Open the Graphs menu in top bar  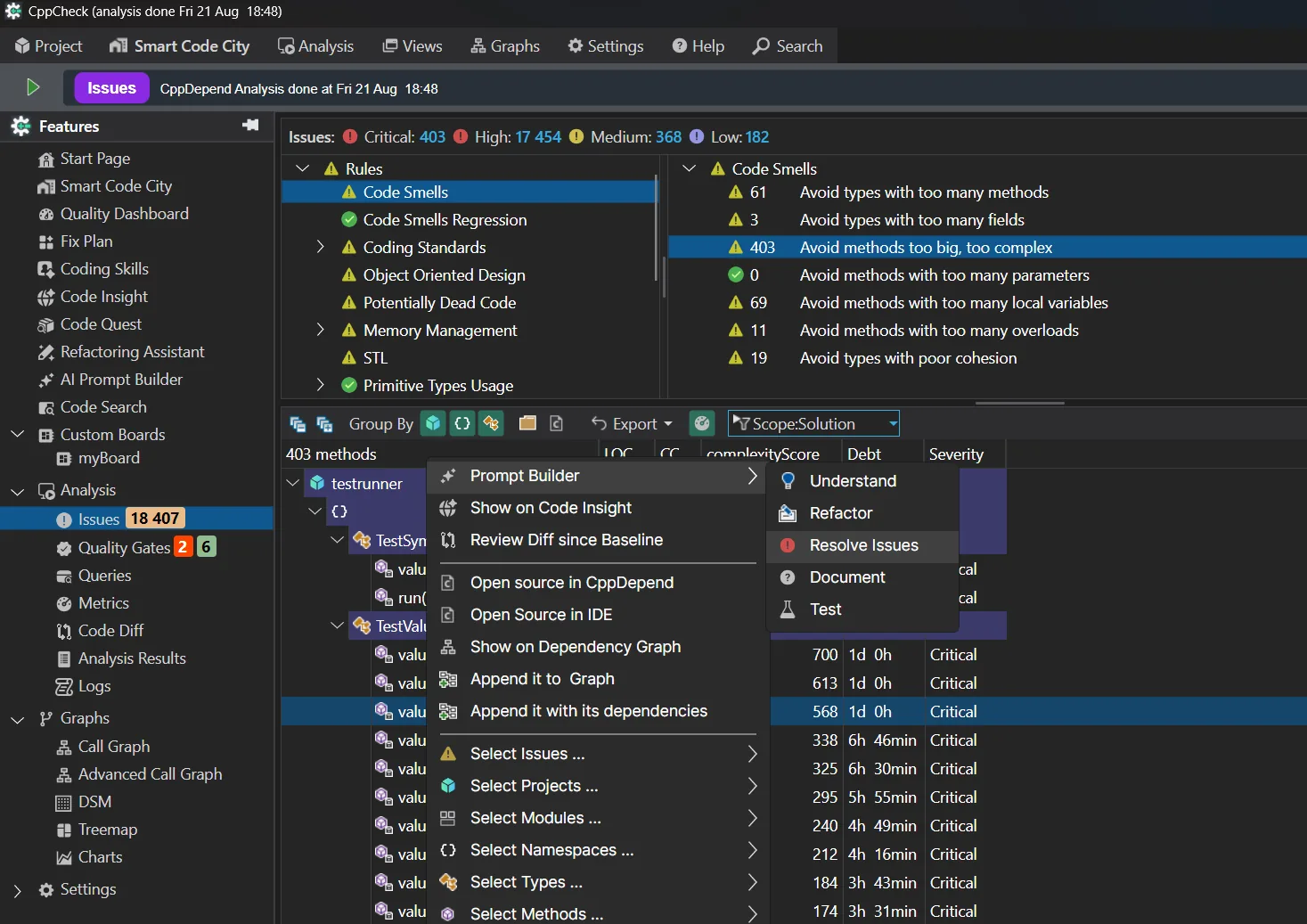(x=505, y=45)
